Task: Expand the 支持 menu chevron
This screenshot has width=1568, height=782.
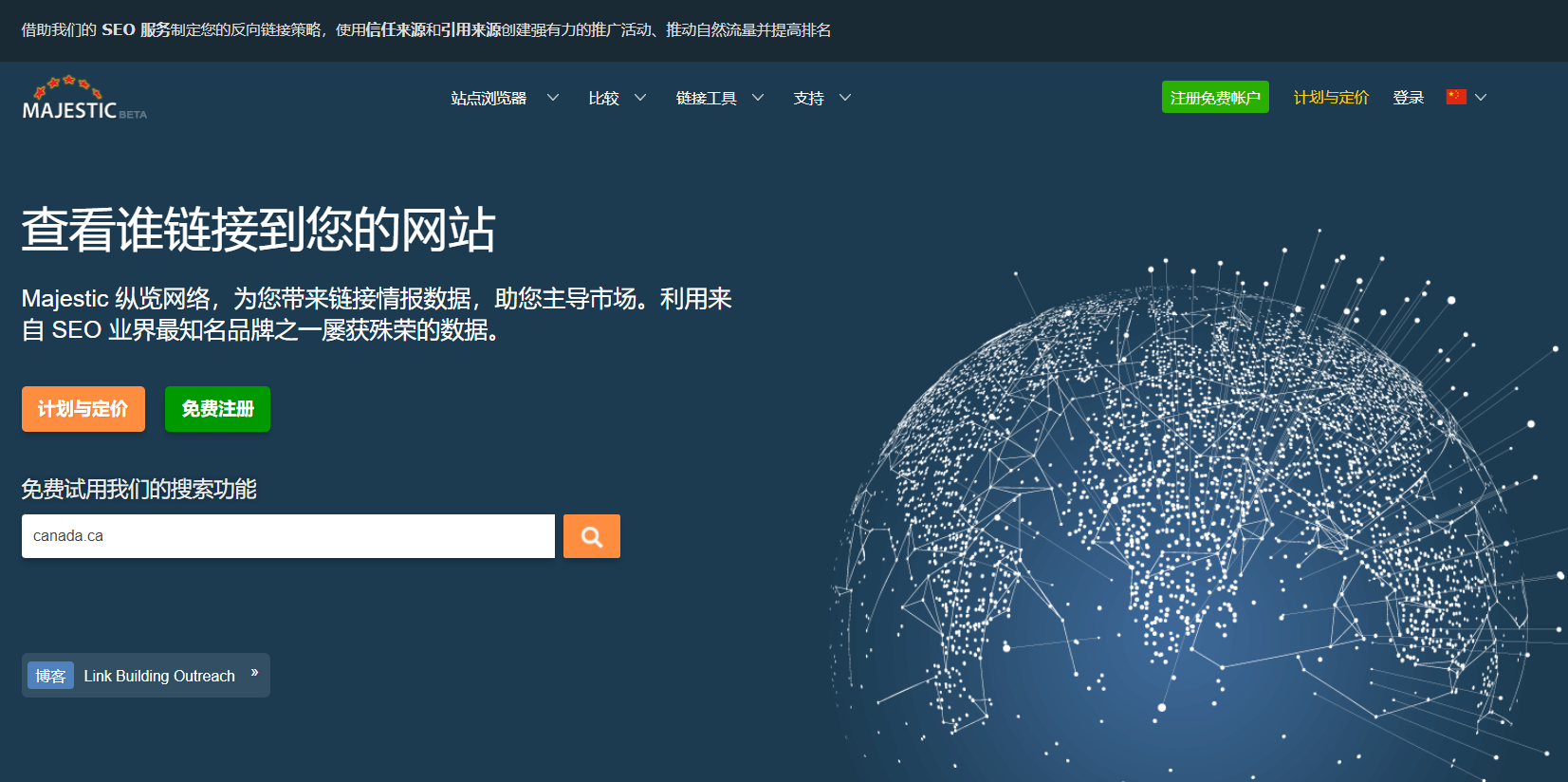Action: [x=845, y=98]
